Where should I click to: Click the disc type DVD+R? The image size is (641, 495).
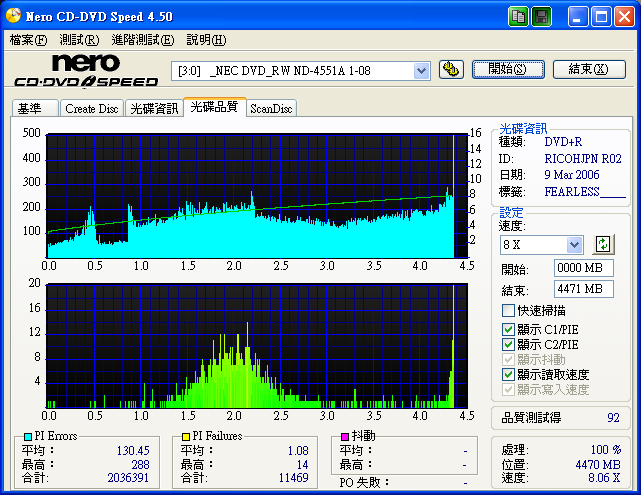coord(563,142)
